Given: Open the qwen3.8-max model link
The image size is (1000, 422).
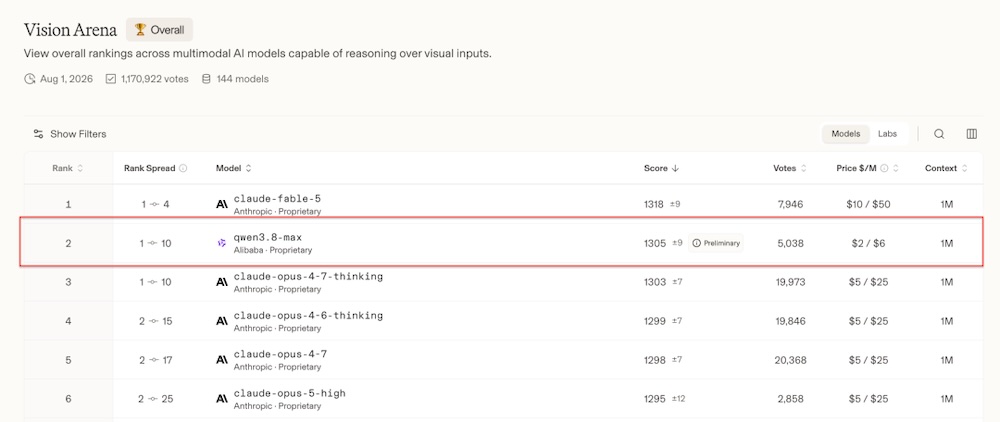Looking at the screenshot, I should (x=268, y=237).
